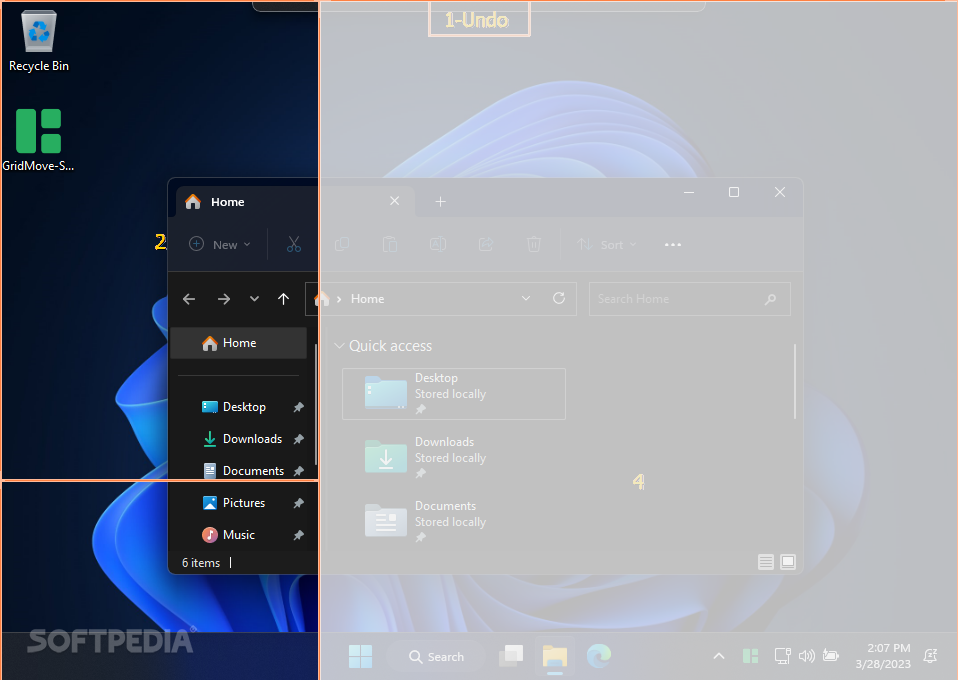
Task: Select Pictures in the navigation pane
Action: click(243, 503)
